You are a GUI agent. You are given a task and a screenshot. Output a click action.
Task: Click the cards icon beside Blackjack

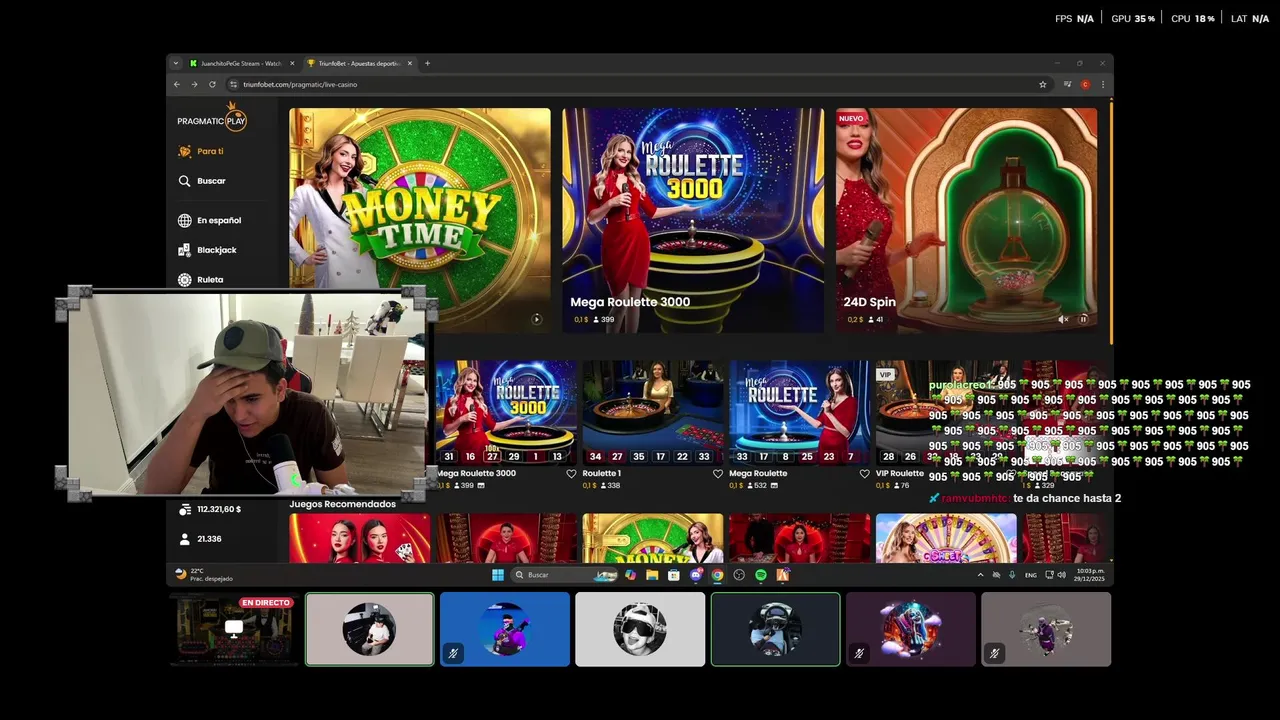tap(184, 250)
